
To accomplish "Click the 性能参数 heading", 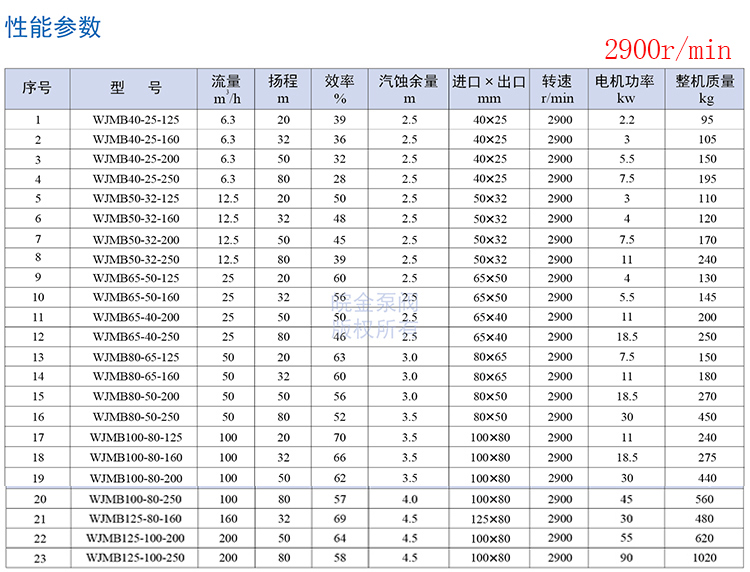I will [x=54, y=27].
